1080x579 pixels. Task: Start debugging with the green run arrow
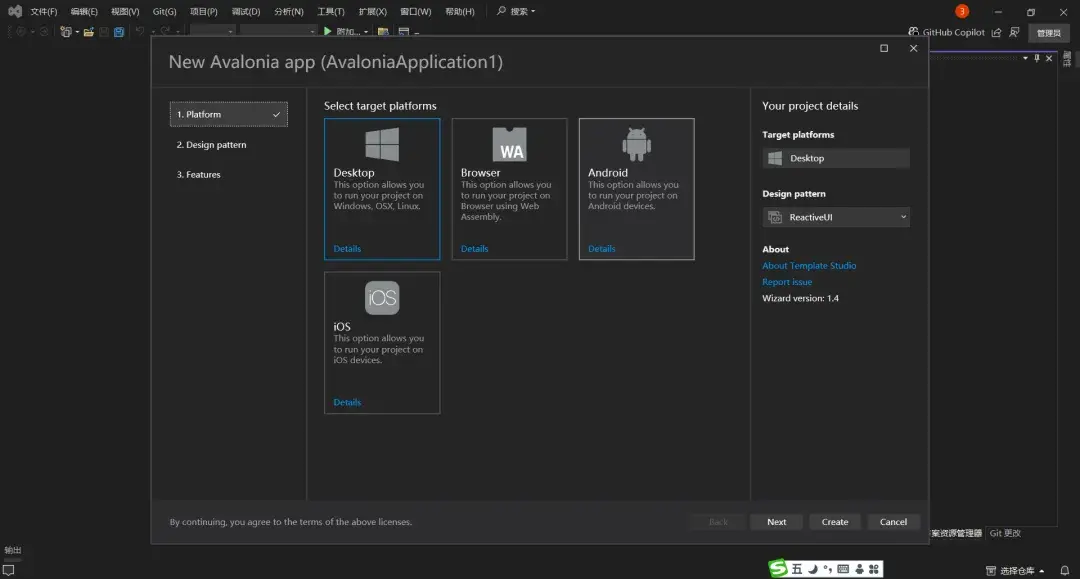[328, 31]
